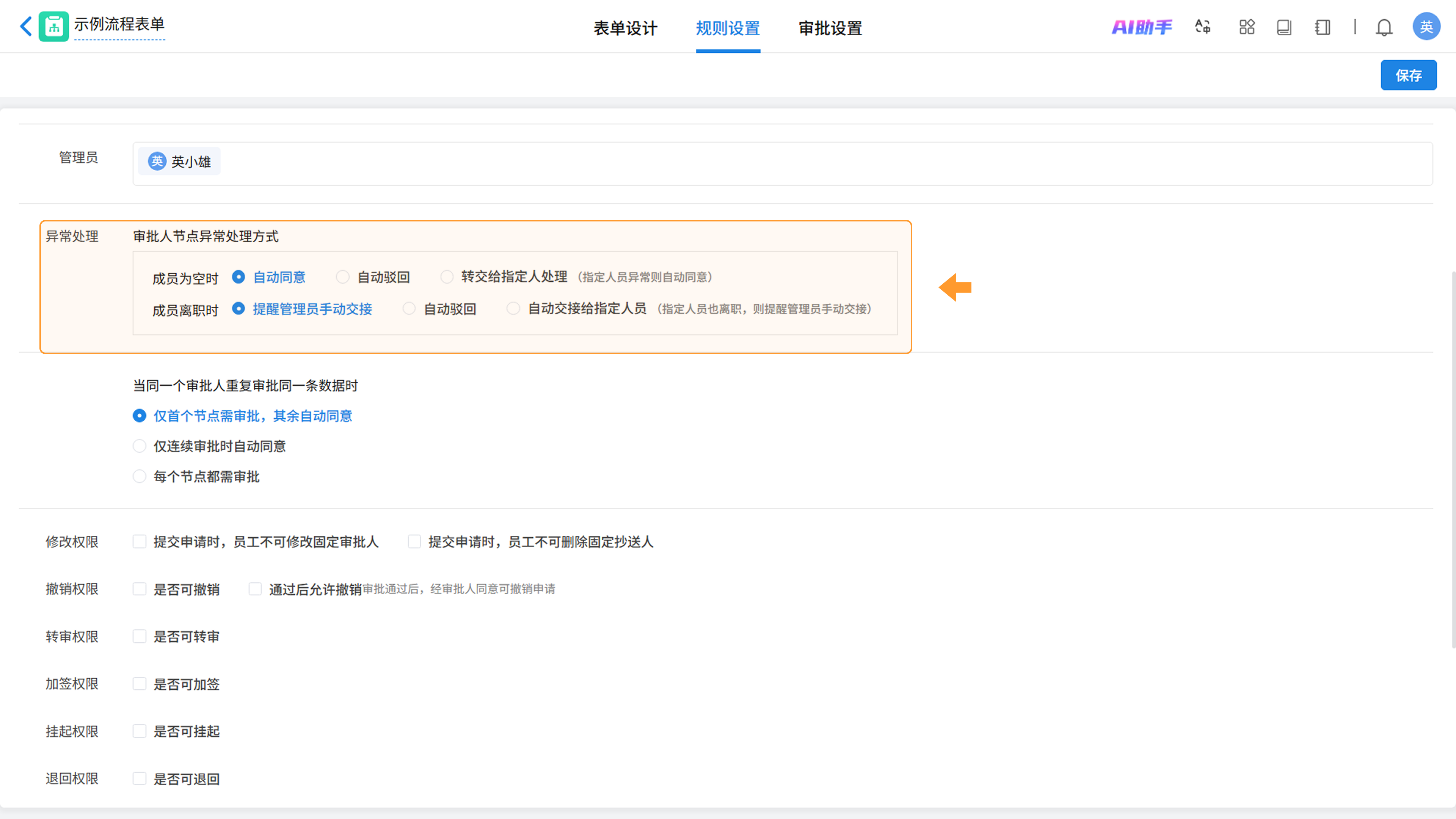Check 是否可转审 checkbox

139,637
